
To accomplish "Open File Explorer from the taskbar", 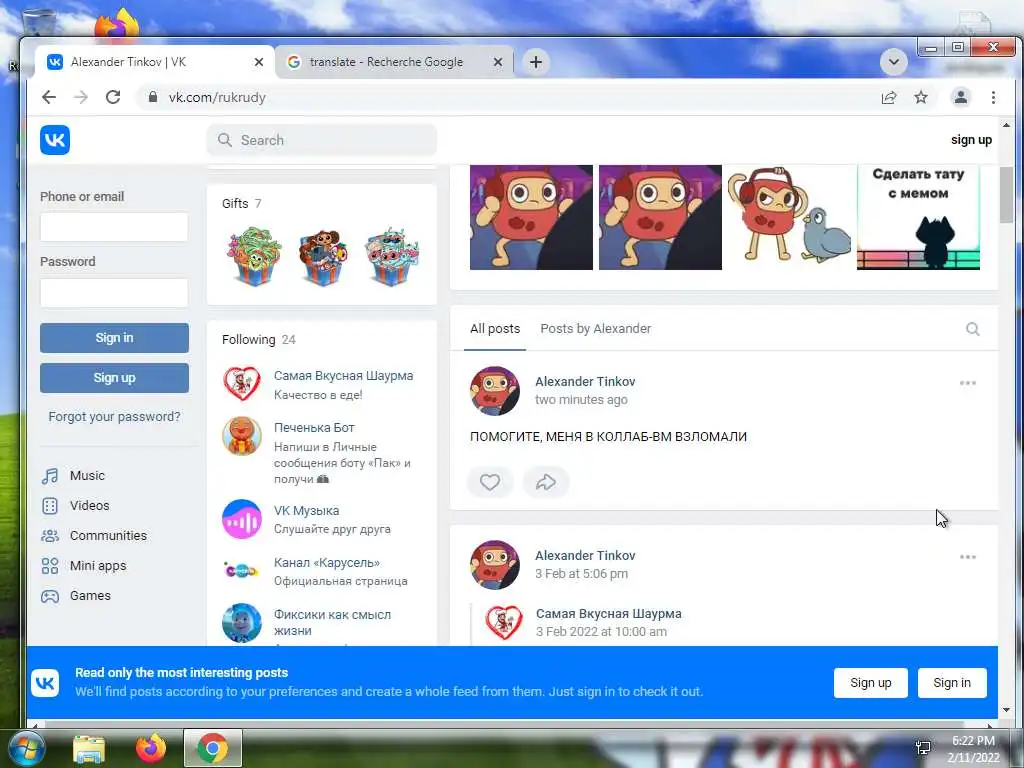I will point(89,749).
